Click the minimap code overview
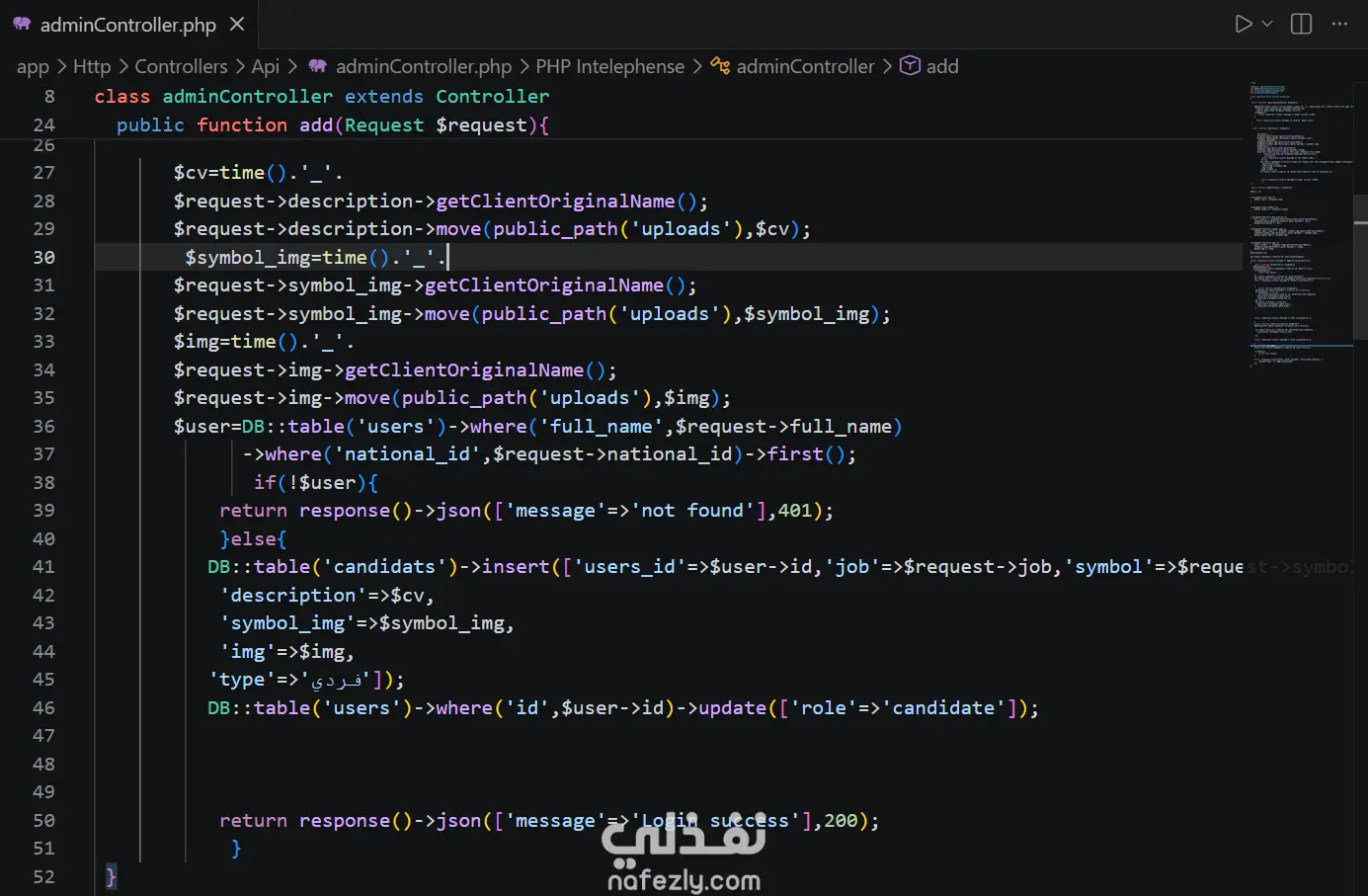This screenshot has height=896, width=1368. [1302, 227]
